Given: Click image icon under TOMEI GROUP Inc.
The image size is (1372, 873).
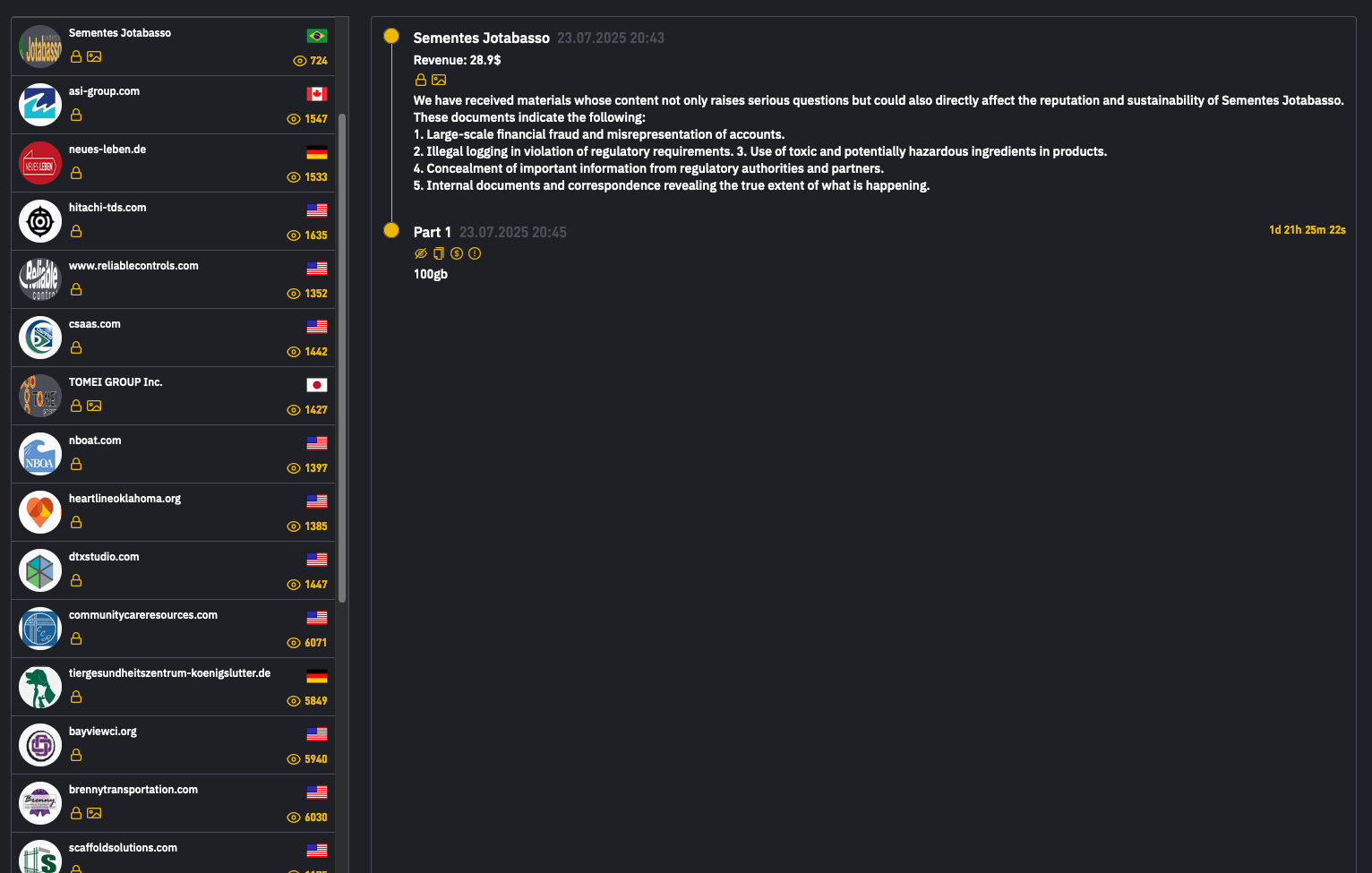Looking at the screenshot, I should pyautogui.click(x=94, y=406).
